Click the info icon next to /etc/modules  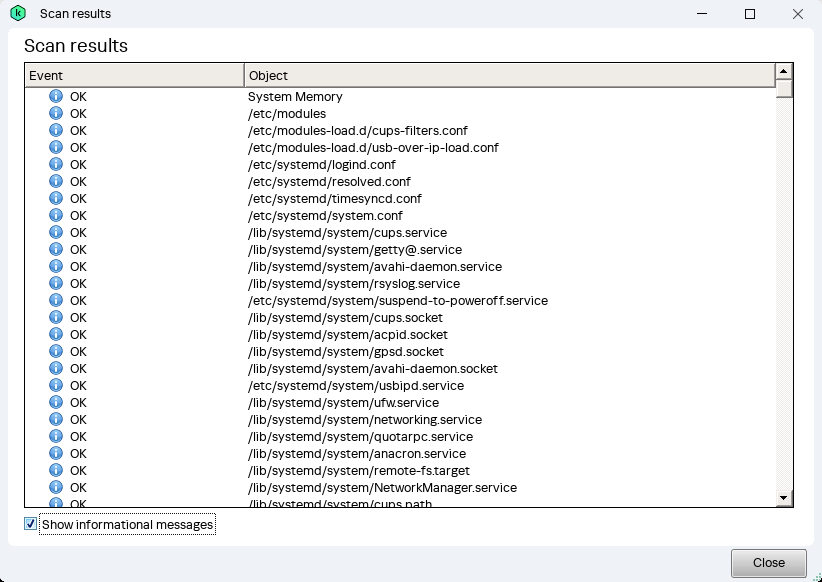point(55,113)
